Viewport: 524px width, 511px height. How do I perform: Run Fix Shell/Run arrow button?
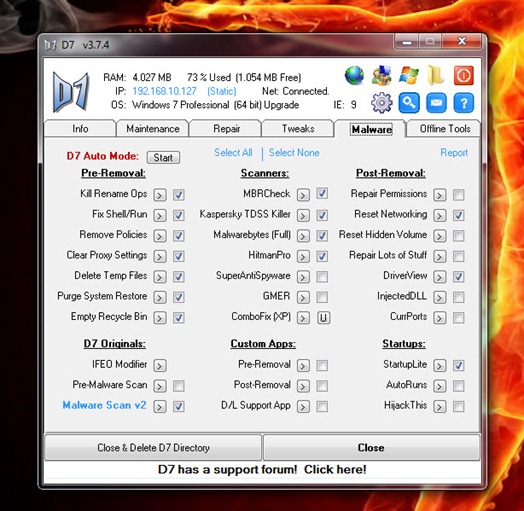[160, 215]
